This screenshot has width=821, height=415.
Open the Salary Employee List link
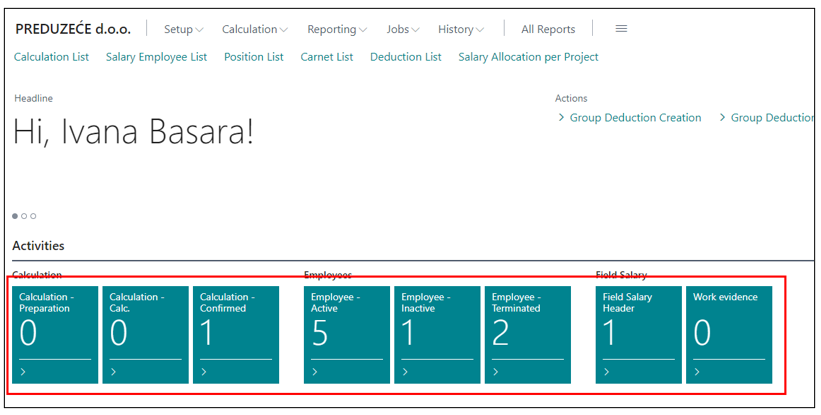tap(156, 57)
